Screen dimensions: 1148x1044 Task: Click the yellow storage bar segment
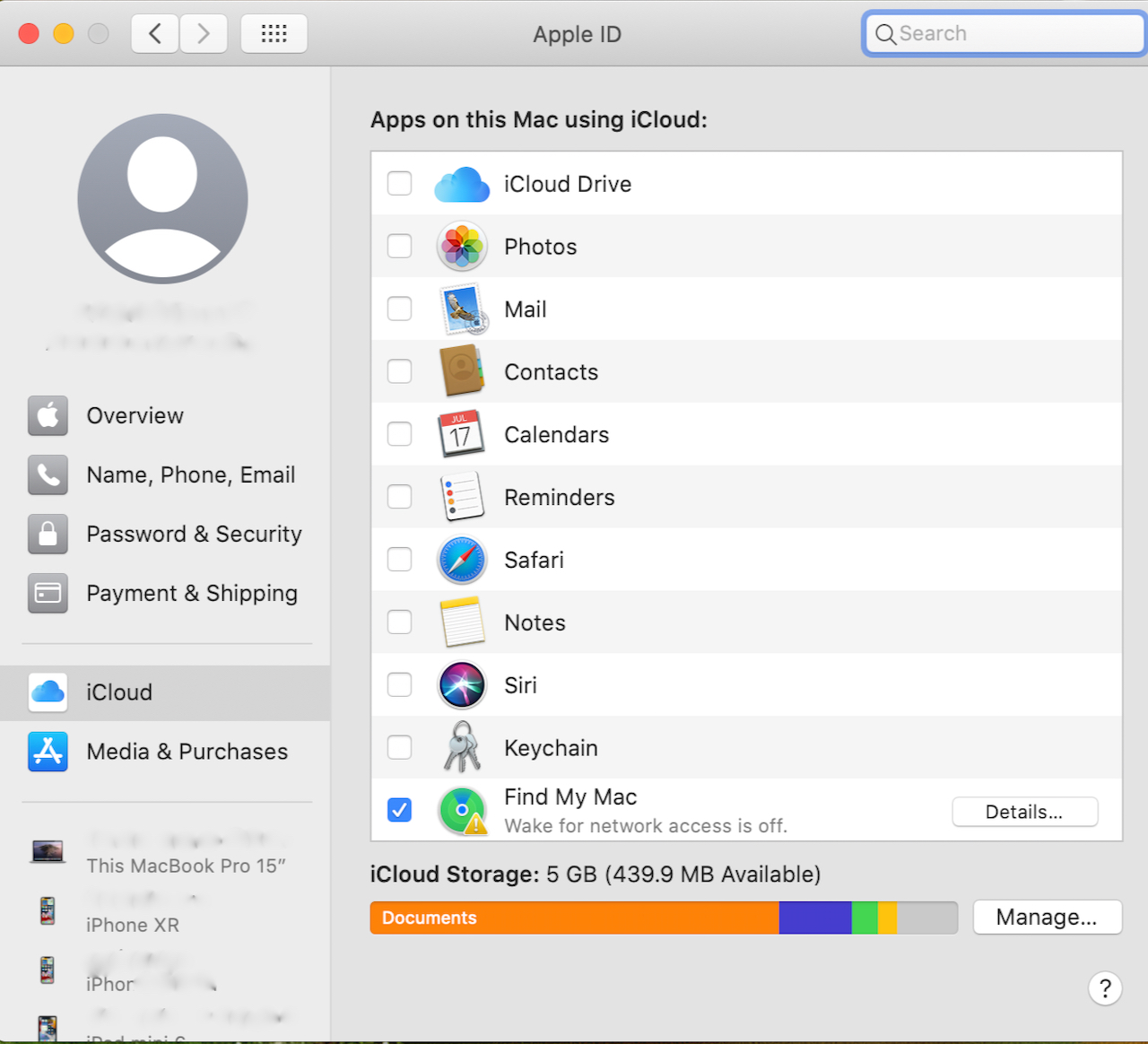887,918
